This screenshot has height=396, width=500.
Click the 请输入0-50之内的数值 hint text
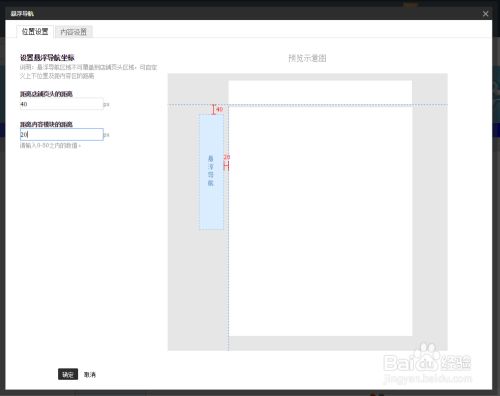(50, 146)
